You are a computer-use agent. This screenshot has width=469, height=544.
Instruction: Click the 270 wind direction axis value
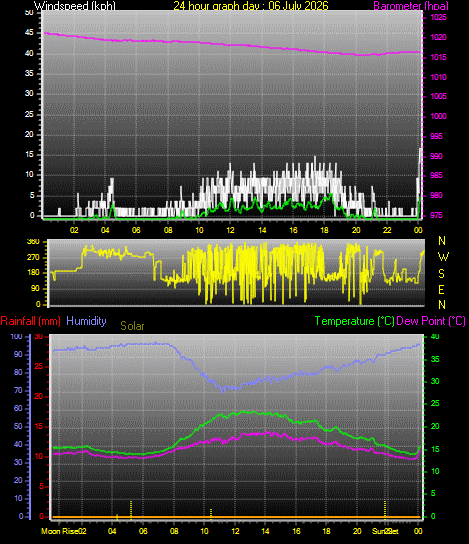(33, 258)
